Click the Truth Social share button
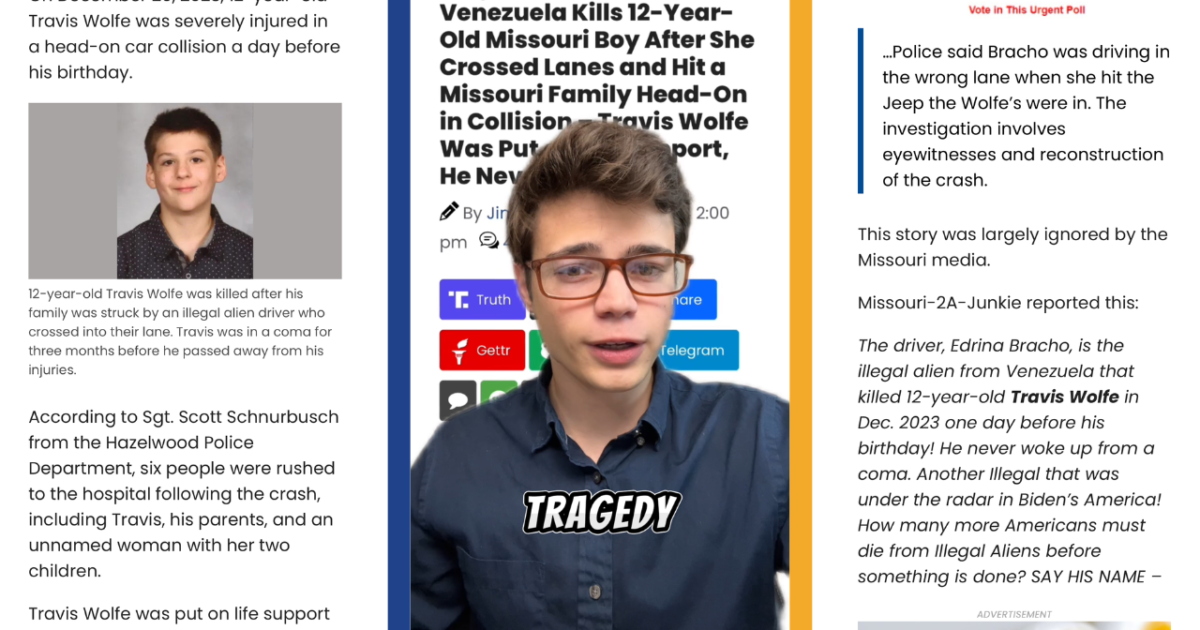The height and width of the screenshot is (630, 1200). (x=482, y=299)
